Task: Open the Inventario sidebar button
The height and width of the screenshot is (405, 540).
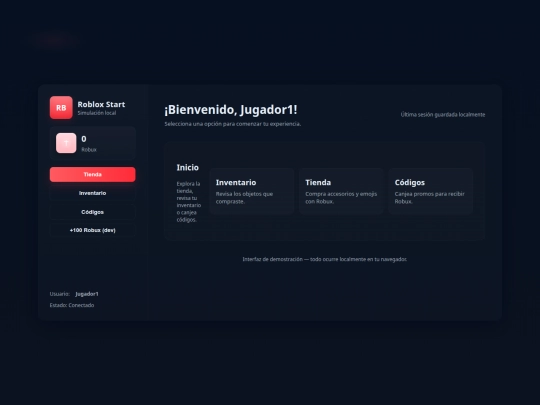Action: click(x=93, y=193)
